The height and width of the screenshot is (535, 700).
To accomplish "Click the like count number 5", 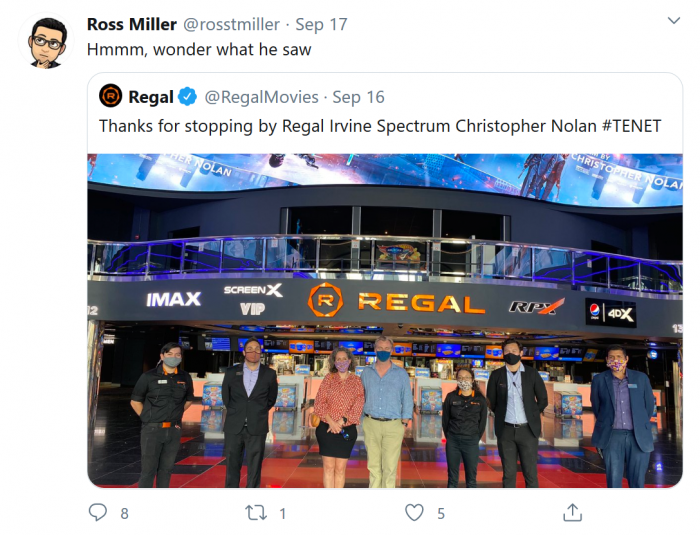I will pyautogui.click(x=441, y=513).
